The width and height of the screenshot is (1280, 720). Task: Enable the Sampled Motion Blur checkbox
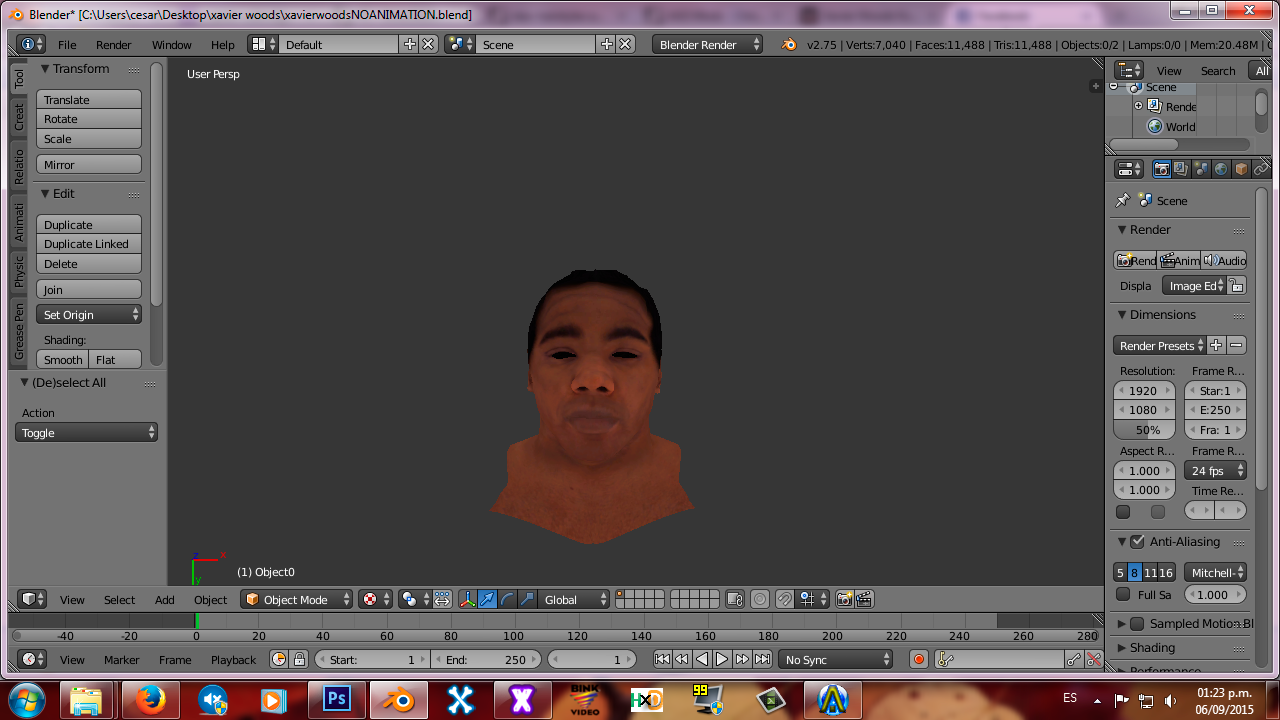[1137, 623]
